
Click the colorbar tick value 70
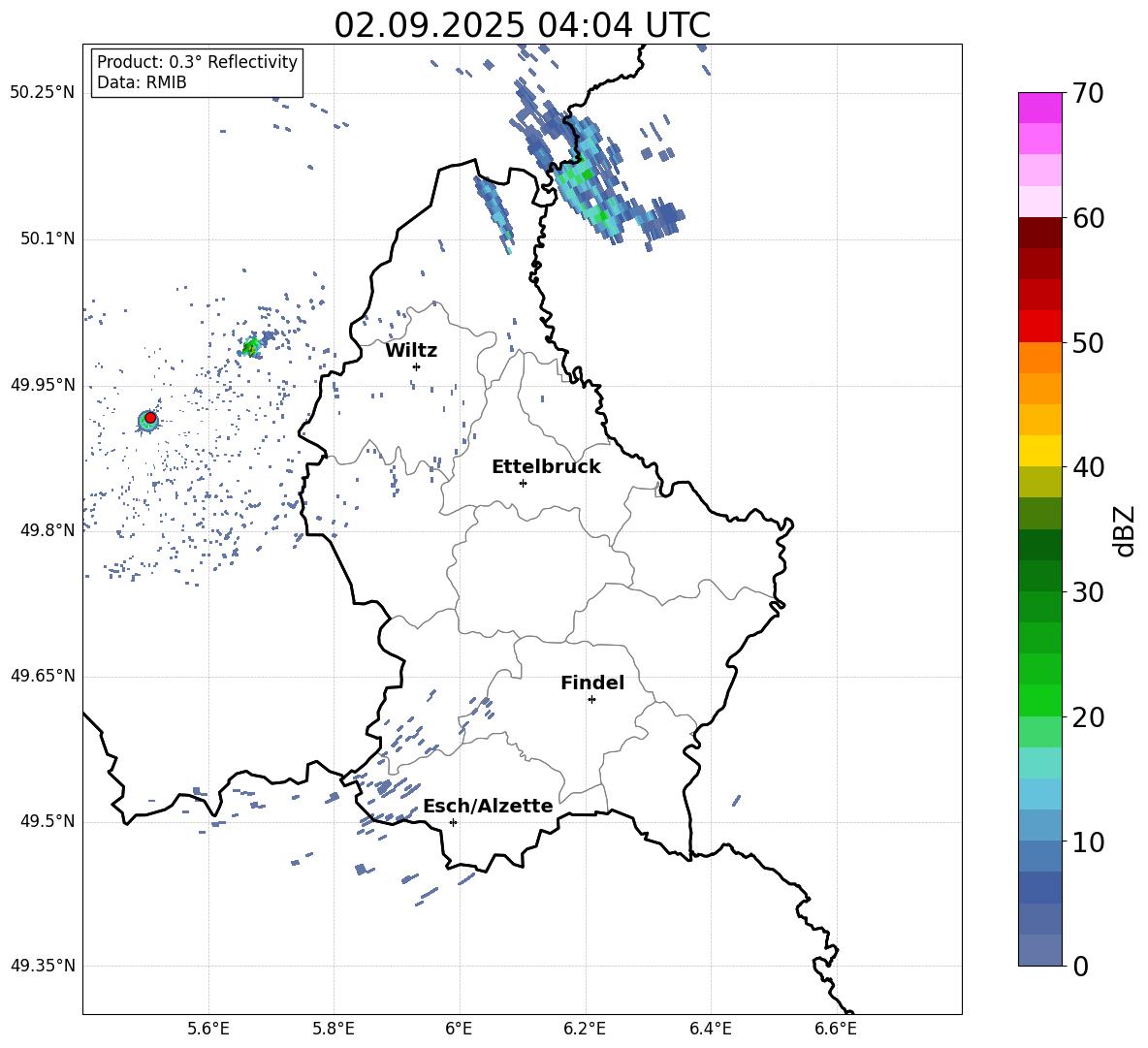[x=1088, y=94]
